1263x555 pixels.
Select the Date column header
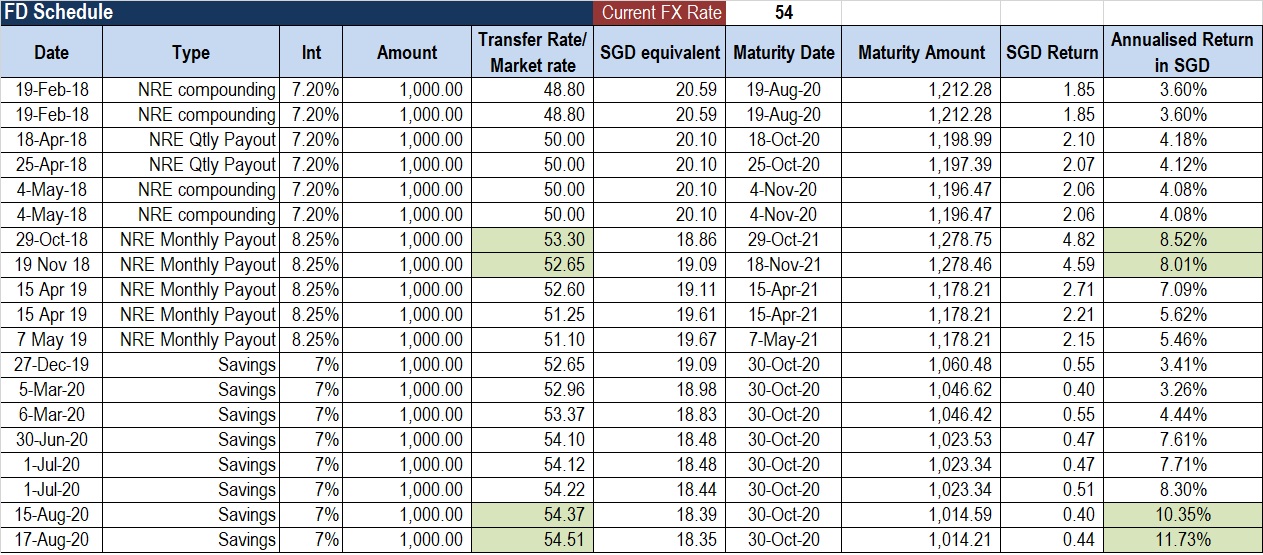coord(51,52)
